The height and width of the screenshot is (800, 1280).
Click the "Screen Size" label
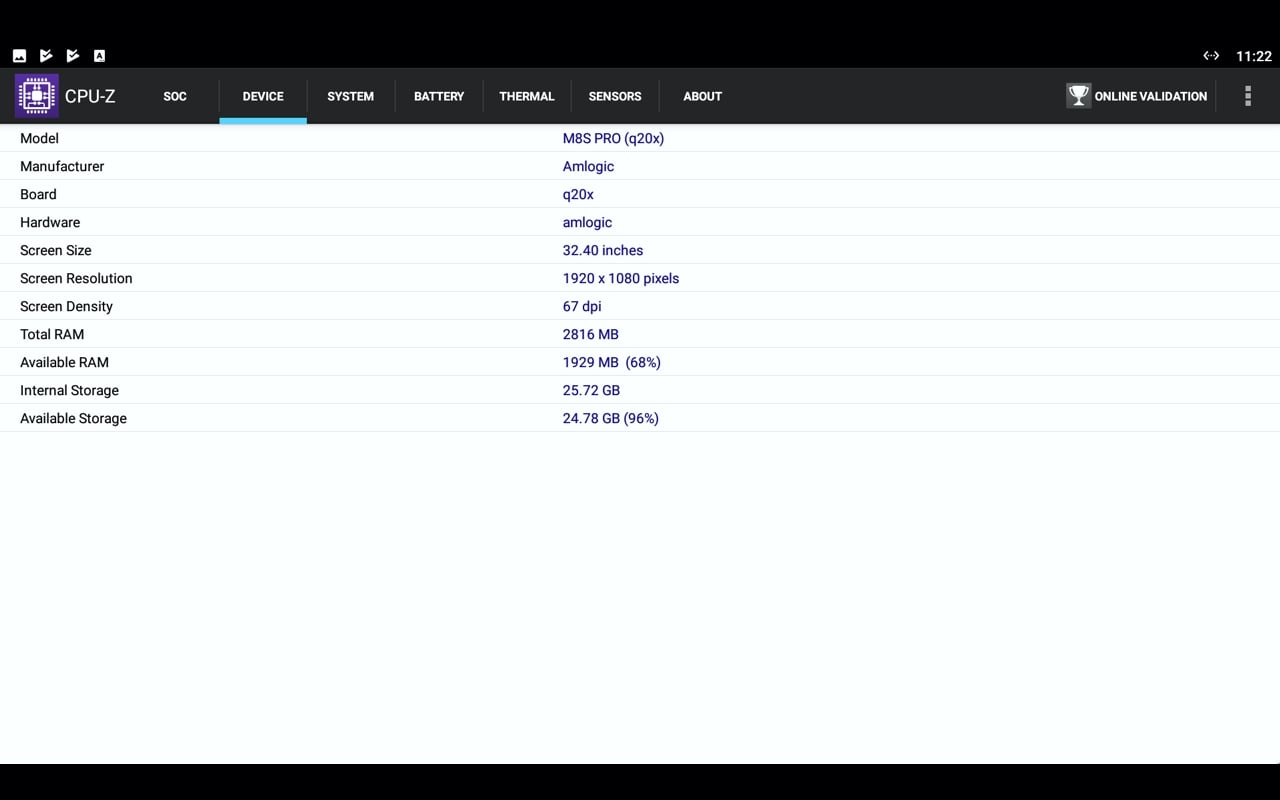click(x=56, y=250)
